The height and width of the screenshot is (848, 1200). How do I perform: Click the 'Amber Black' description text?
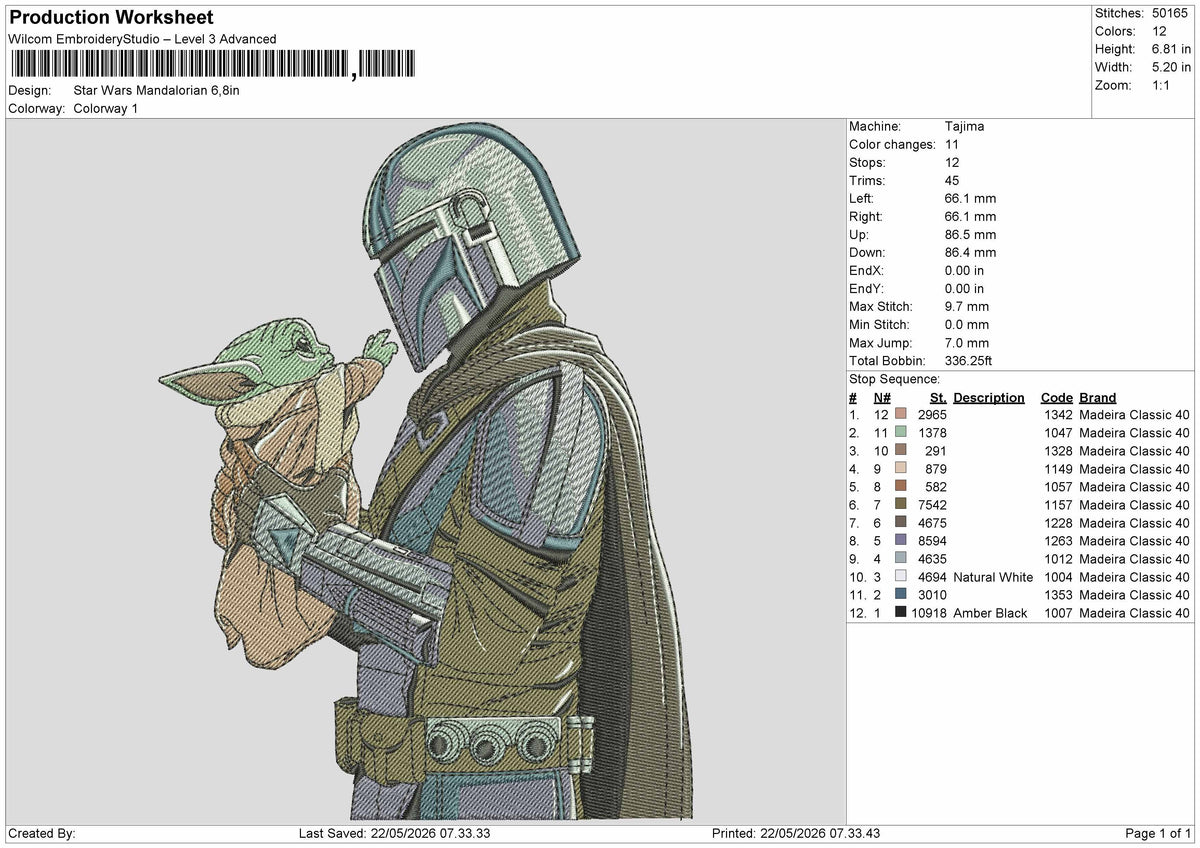click(x=990, y=613)
